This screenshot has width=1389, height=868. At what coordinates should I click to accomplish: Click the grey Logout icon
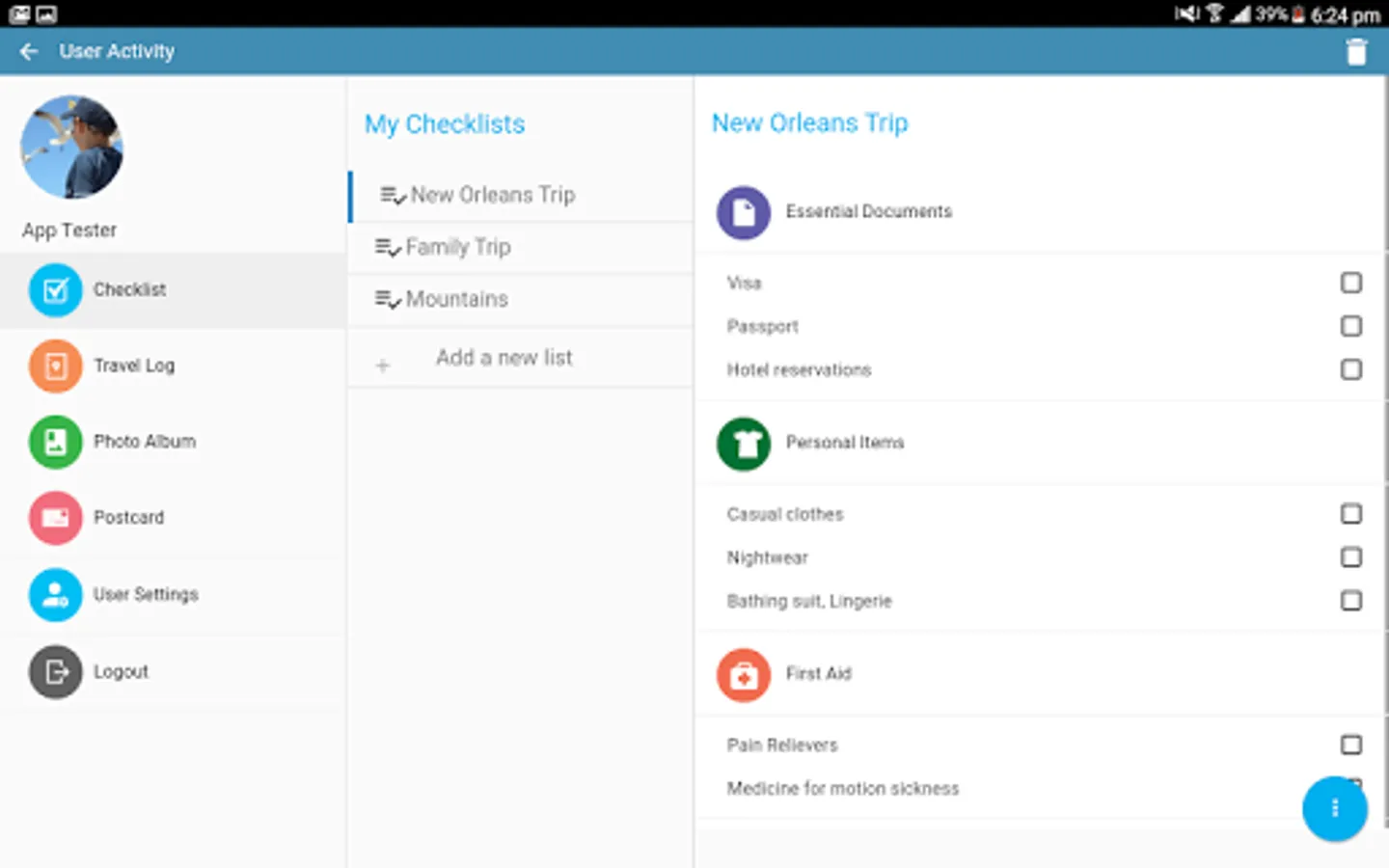[56, 671]
